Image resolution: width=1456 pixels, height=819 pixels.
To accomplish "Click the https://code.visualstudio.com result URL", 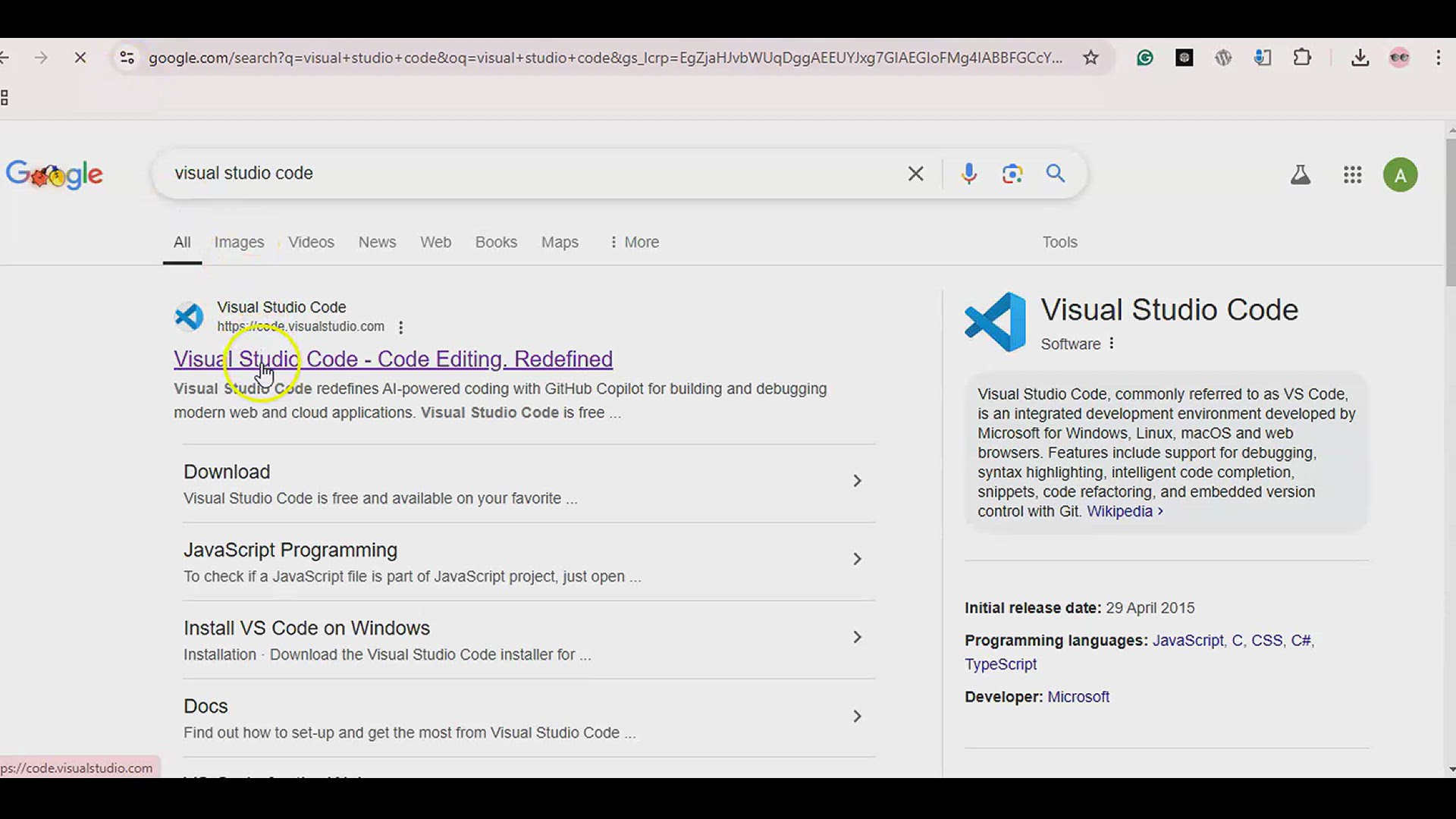I will tap(300, 327).
